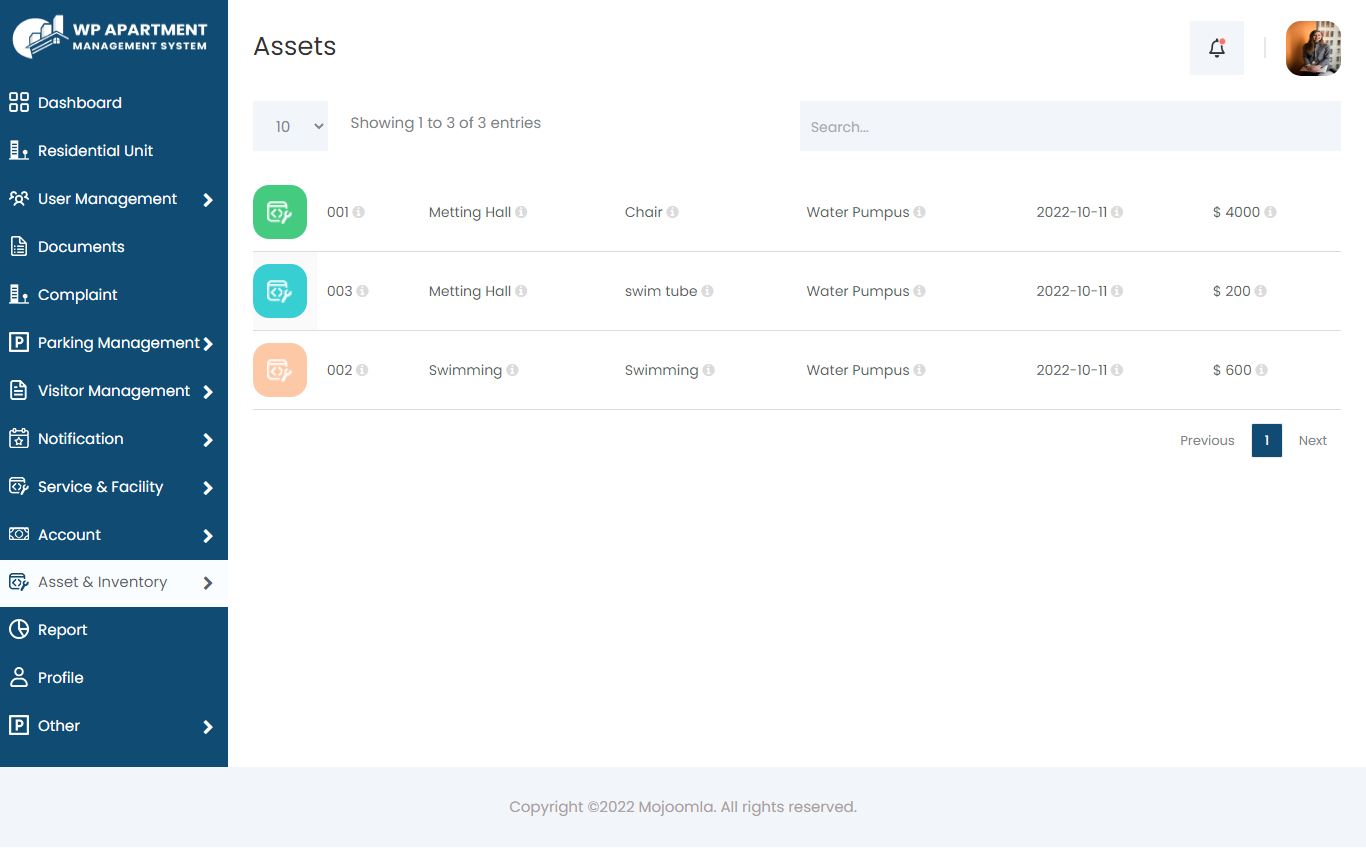Click the swim tube asset name
The image size is (1366, 848).
tap(661, 291)
